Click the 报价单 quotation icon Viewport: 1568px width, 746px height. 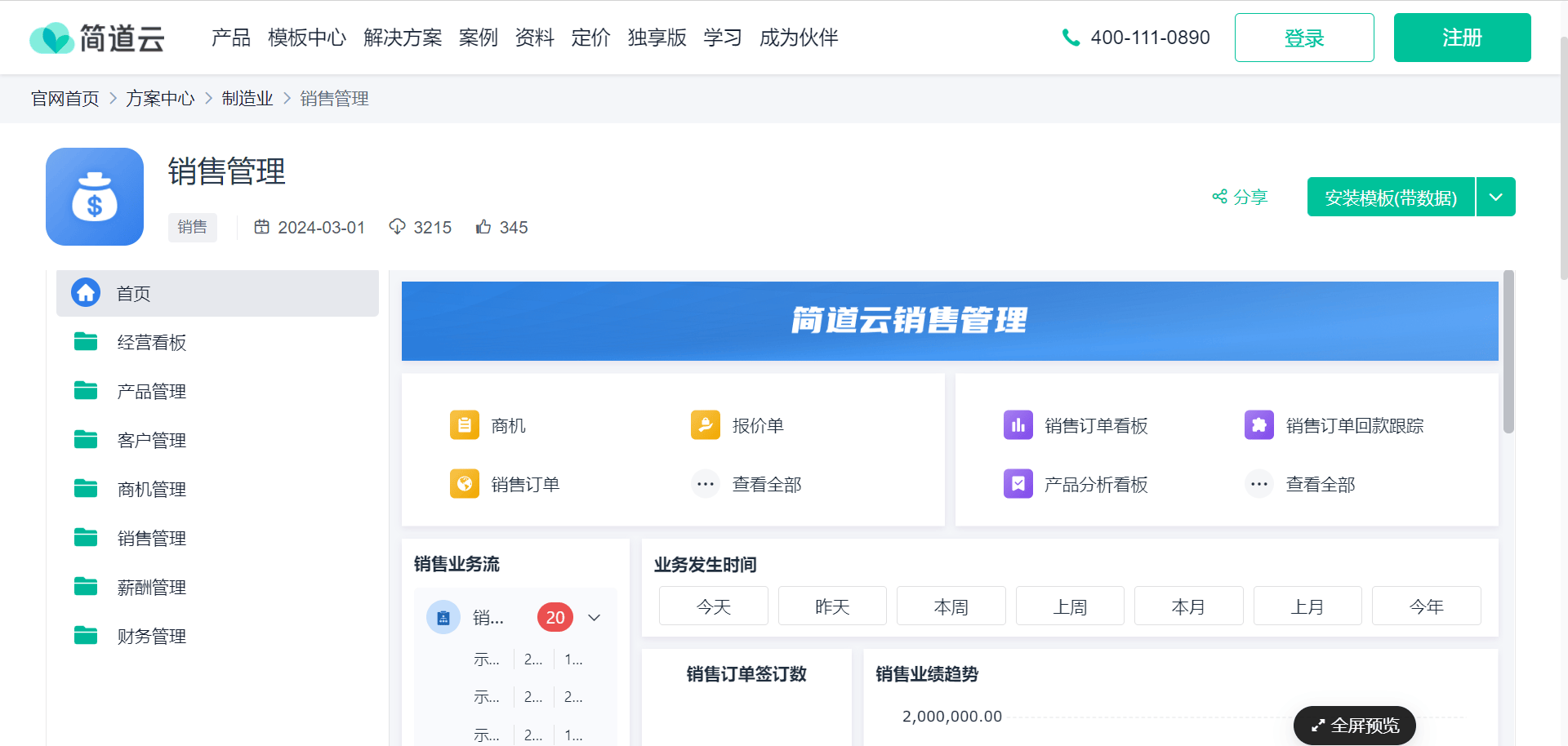(x=705, y=424)
